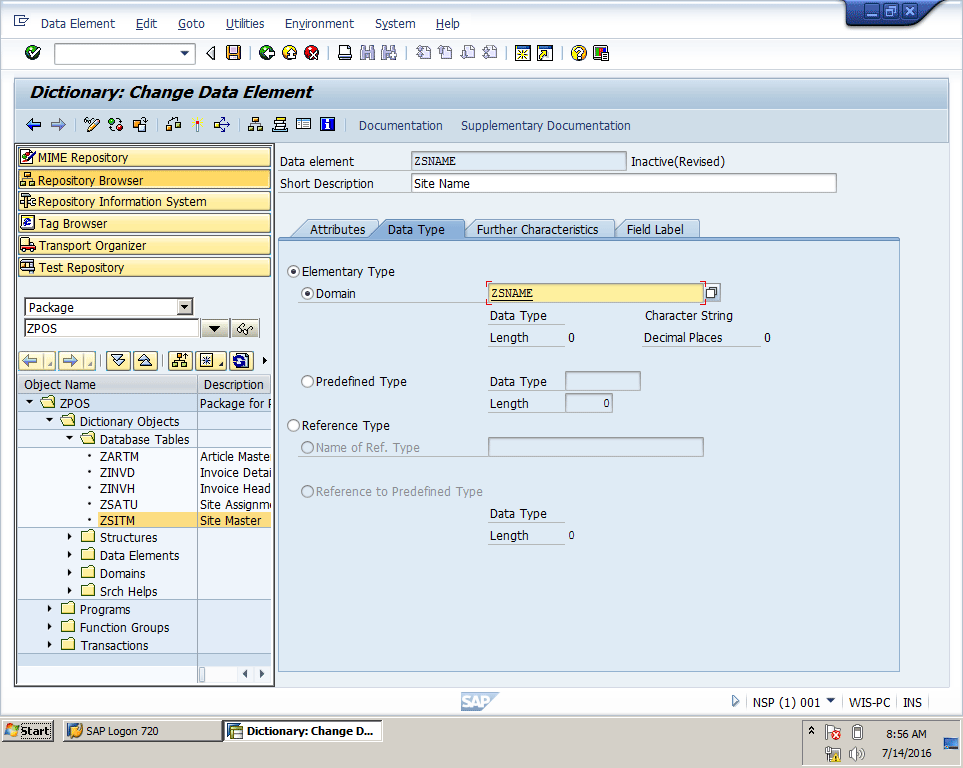Click the green Enter checkmark icon

(33, 53)
